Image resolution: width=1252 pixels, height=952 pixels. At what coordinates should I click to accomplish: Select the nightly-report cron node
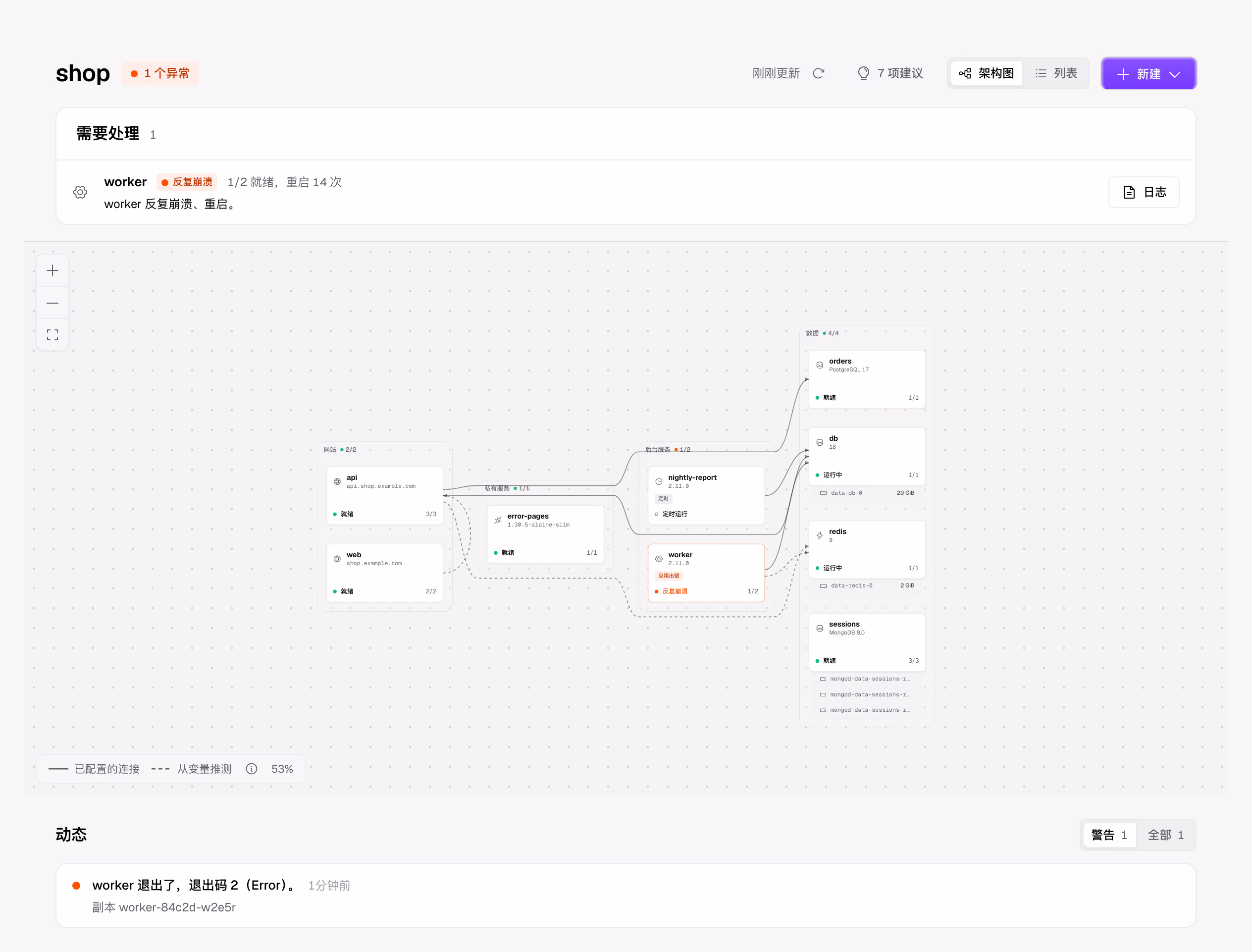pyautogui.click(x=706, y=496)
